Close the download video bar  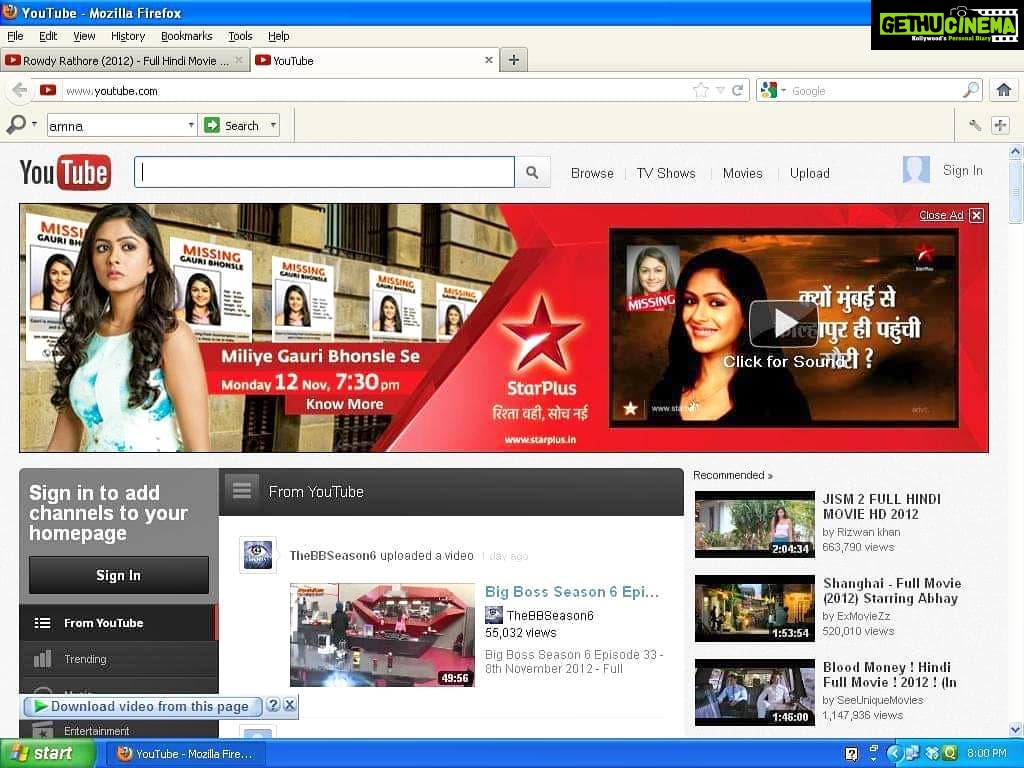coord(289,705)
